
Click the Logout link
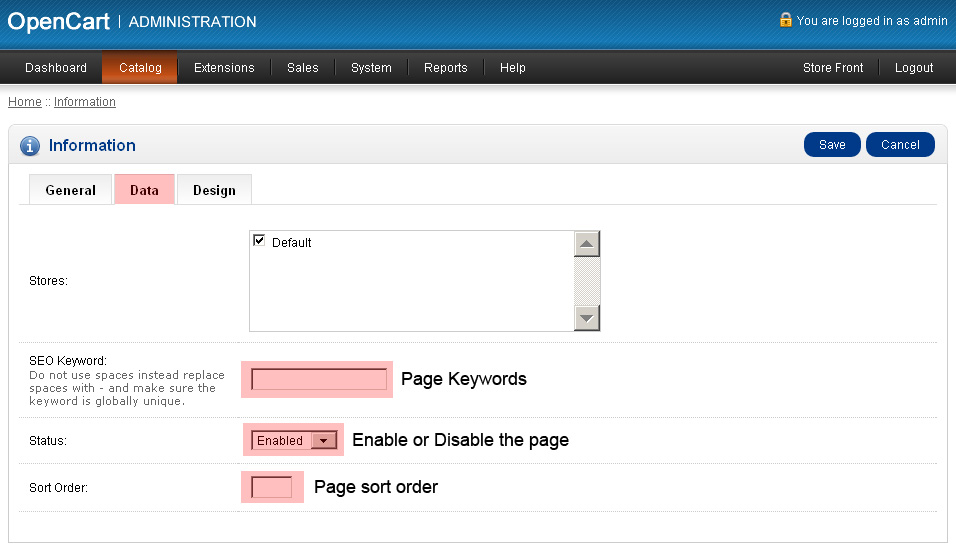tap(914, 68)
